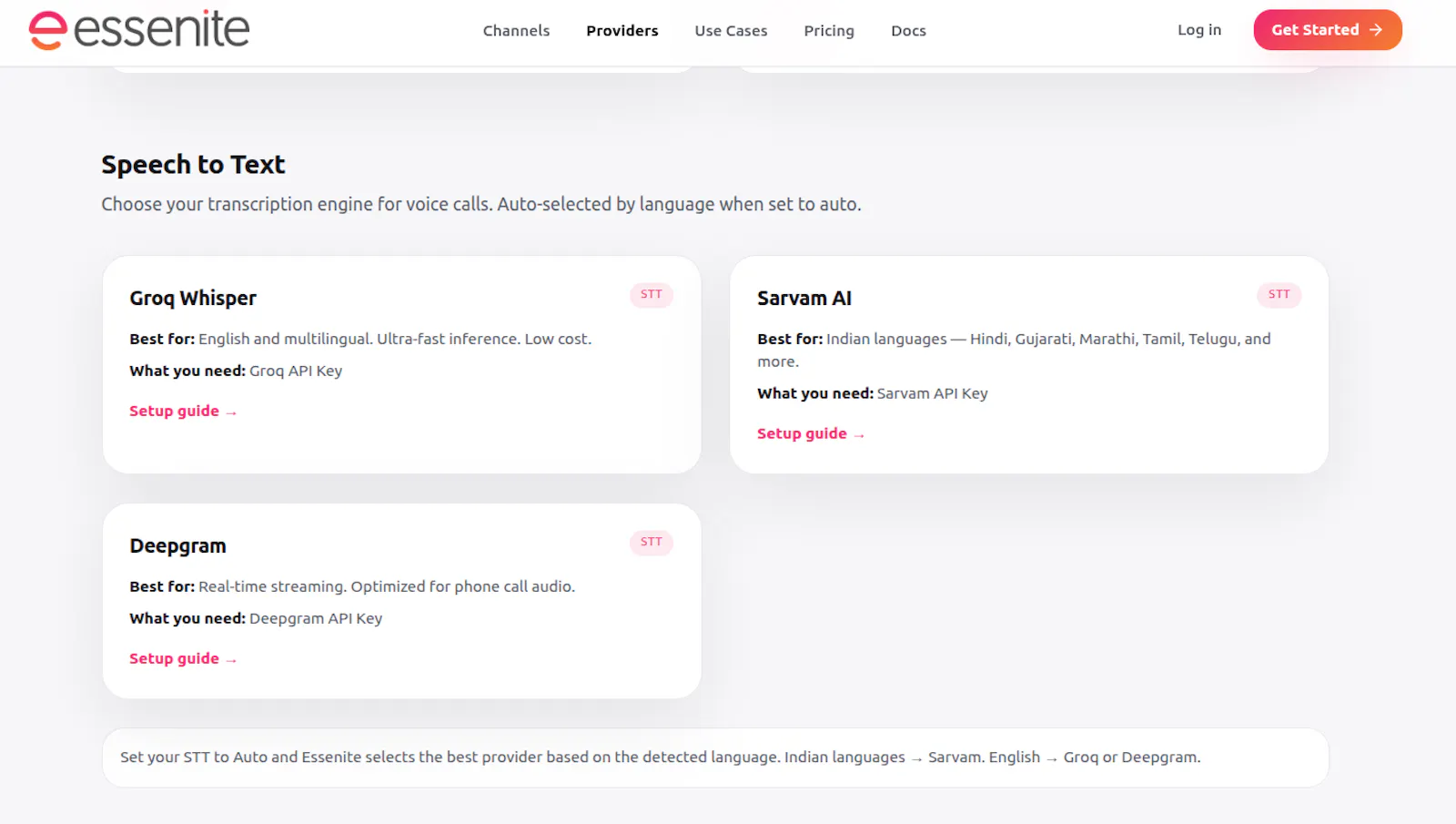
Task: Click the STT badge on Deepgram
Action: point(652,543)
